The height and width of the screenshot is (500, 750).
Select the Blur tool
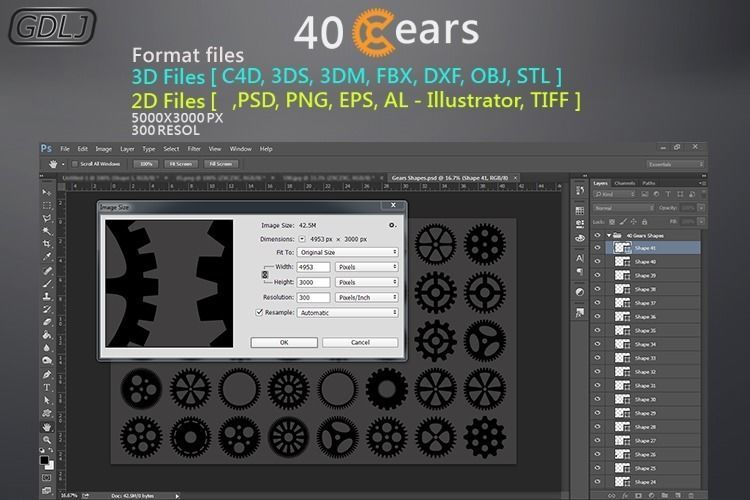tap(47, 348)
